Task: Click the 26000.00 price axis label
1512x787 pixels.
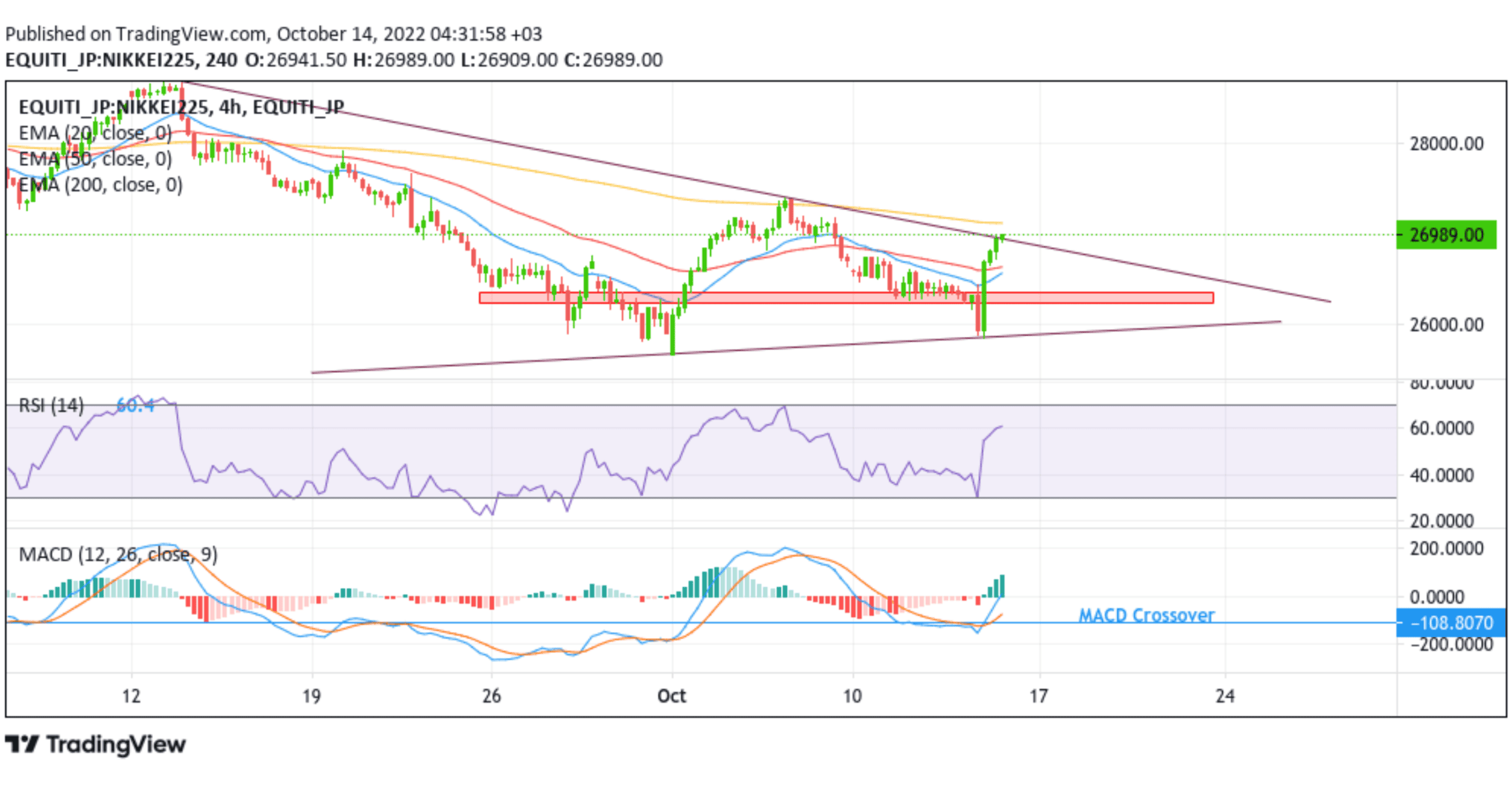Action: click(x=1446, y=325)
